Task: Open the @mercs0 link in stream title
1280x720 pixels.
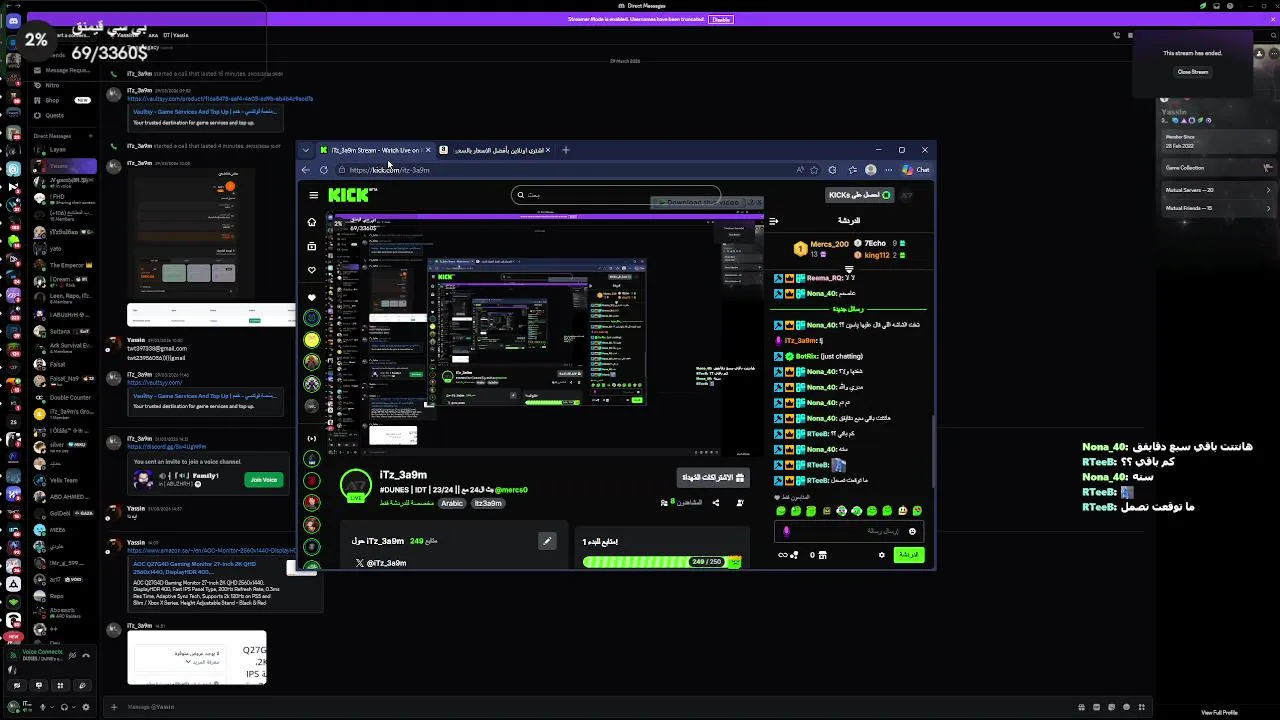Action: pyautogui.click(x=511, y=490)
